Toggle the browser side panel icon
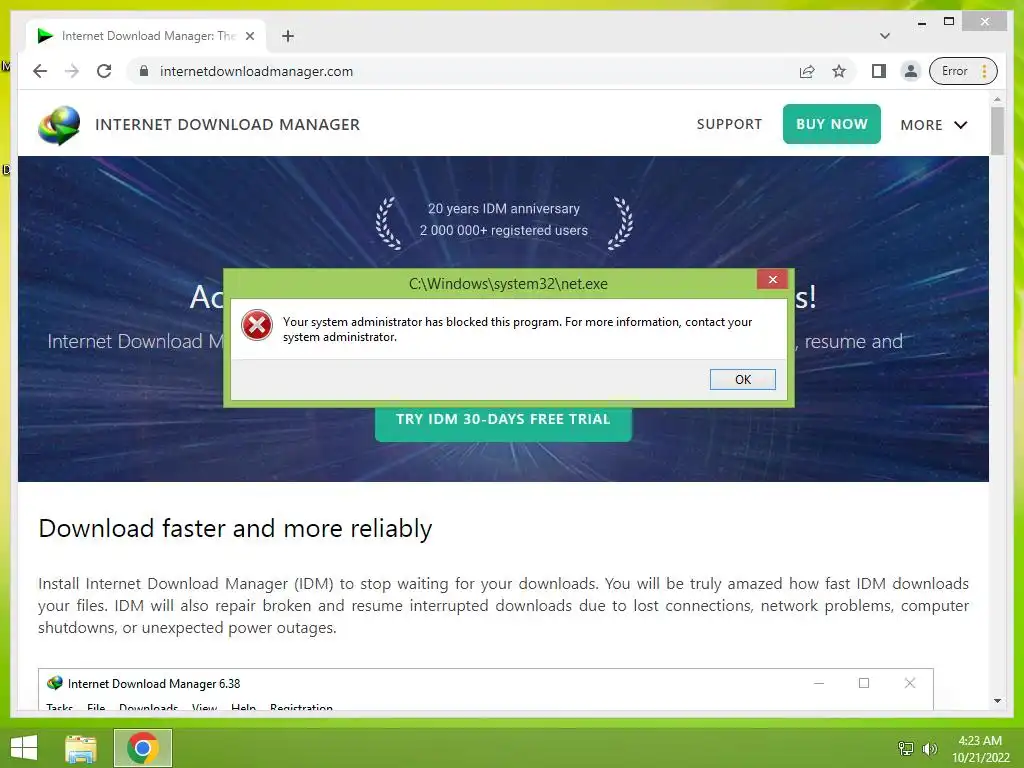 coord(878,71)
